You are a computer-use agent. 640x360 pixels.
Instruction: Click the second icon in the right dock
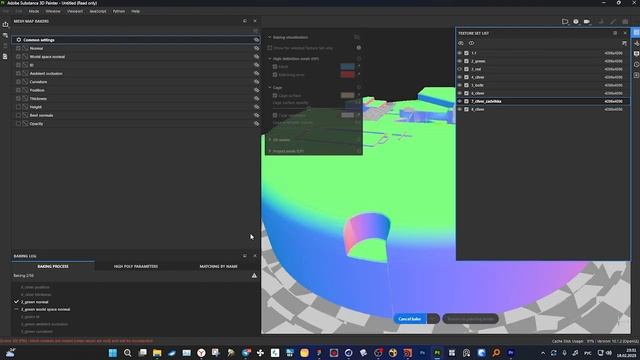click(x=636, y=43)
